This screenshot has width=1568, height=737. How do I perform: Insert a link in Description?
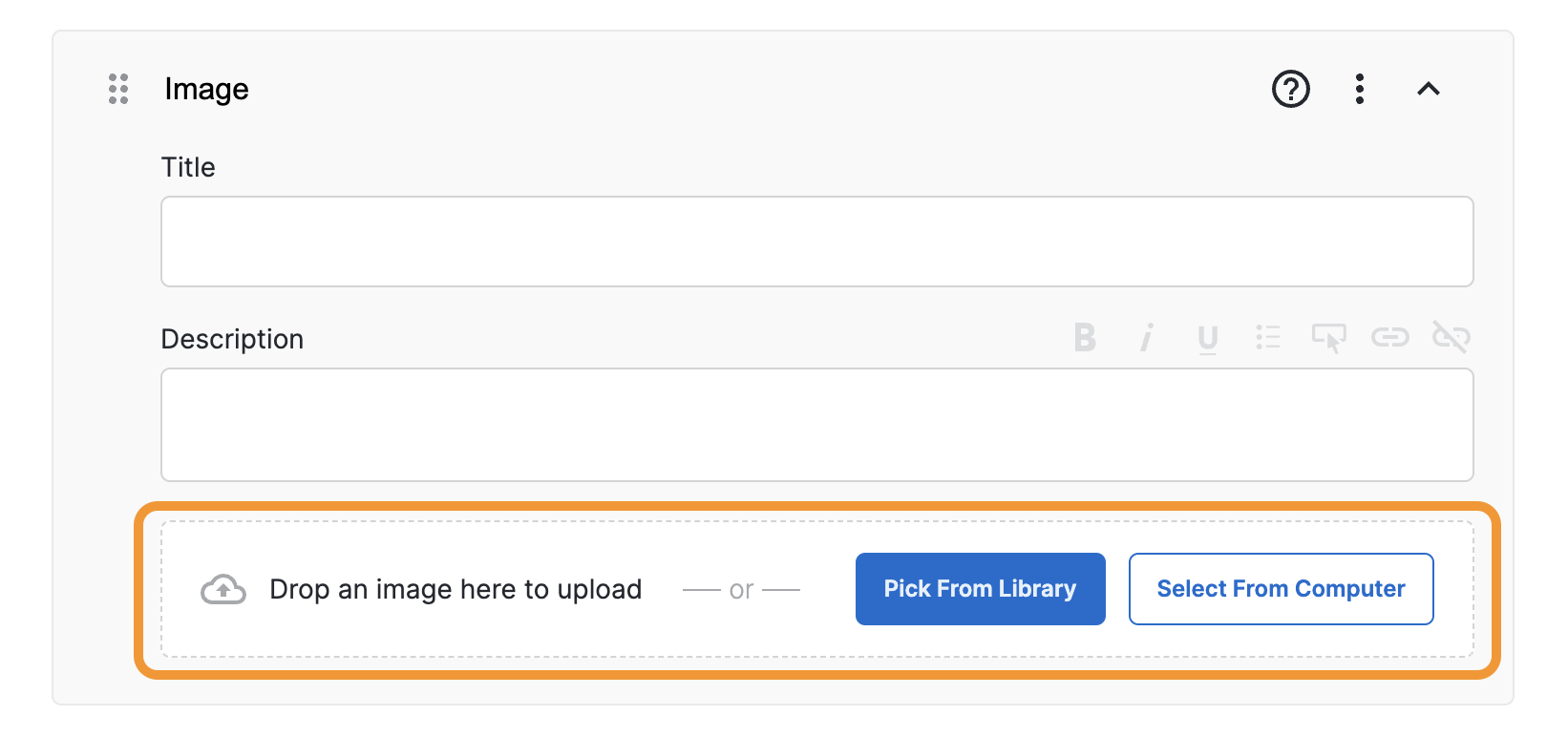point(1389,337)
